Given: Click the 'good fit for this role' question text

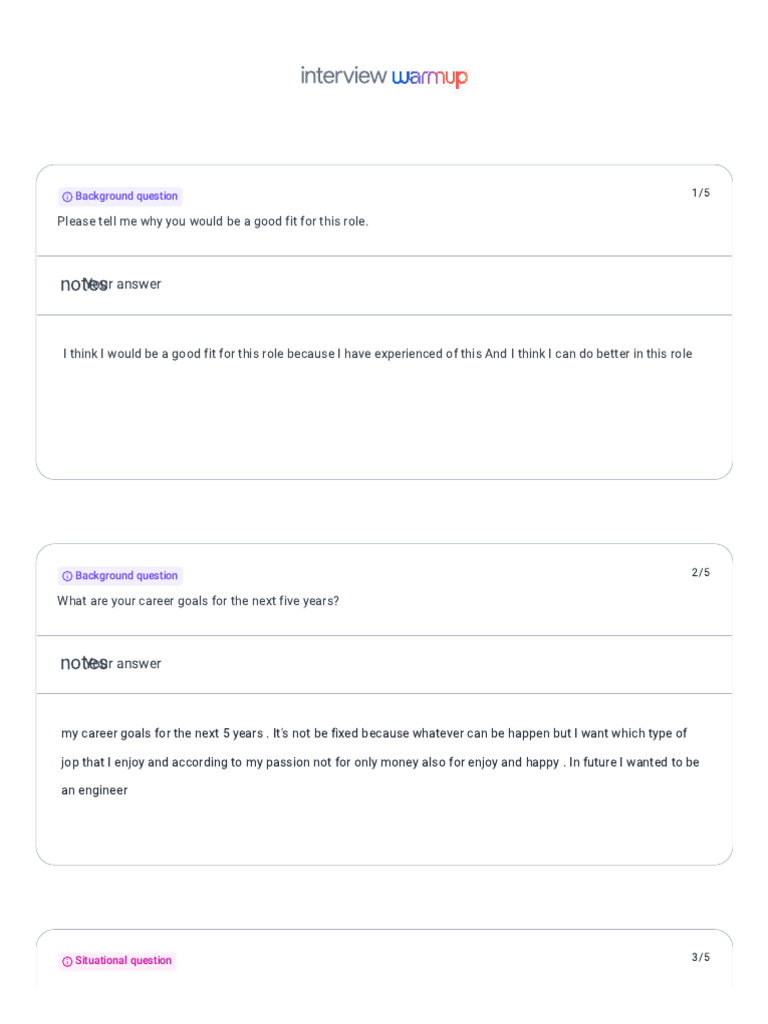Looking at the screenshot, I should (x=212, y=221).
